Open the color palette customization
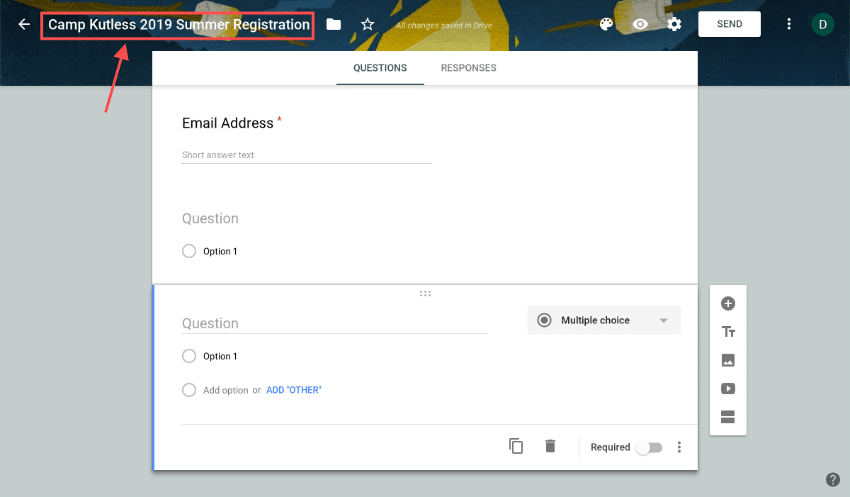The image size is (850, 497). [x=606, y=24]
